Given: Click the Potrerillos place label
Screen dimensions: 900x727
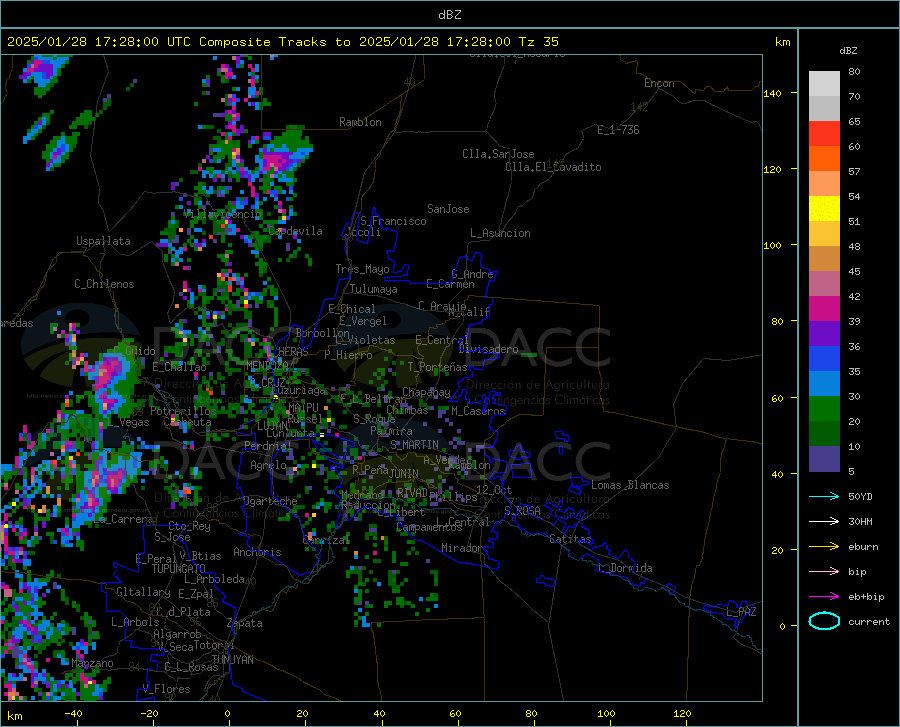Looking at the screenshot, I should click(x=183, y=411).
